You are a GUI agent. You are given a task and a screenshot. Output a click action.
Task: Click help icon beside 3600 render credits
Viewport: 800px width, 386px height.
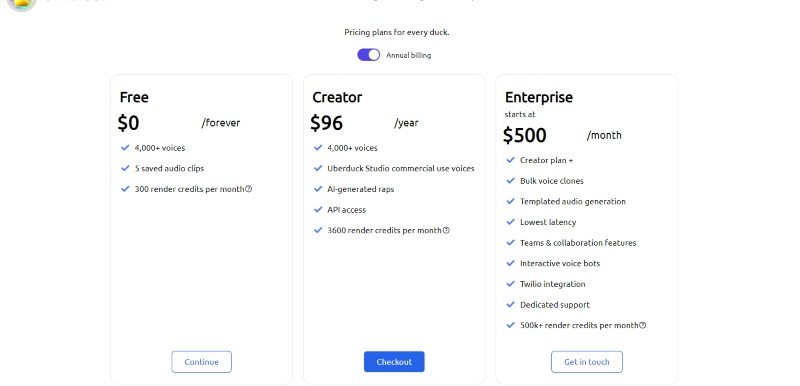click(x=446, y=230)
